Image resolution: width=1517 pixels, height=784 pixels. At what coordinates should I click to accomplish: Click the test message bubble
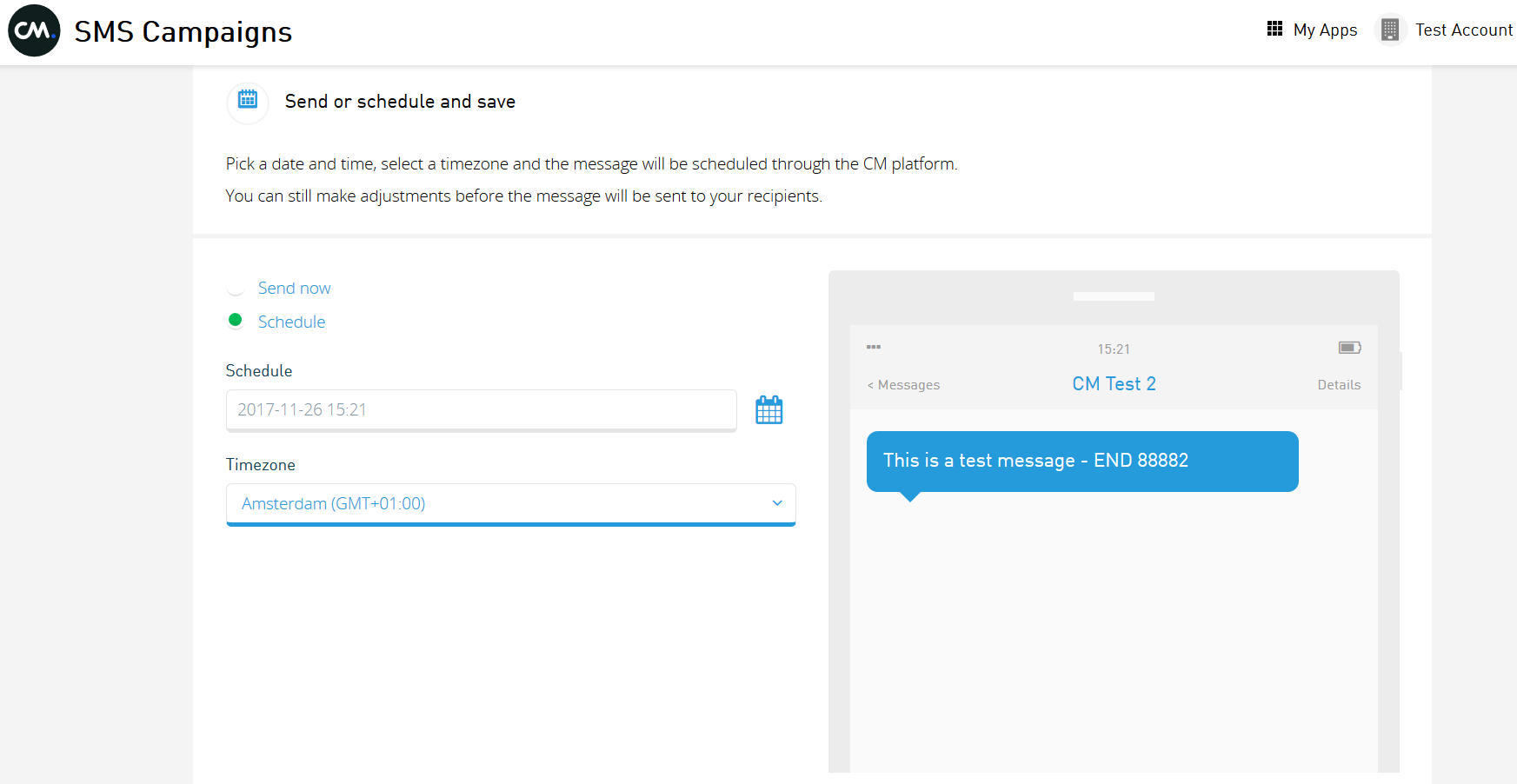(x=1082, y=462)
